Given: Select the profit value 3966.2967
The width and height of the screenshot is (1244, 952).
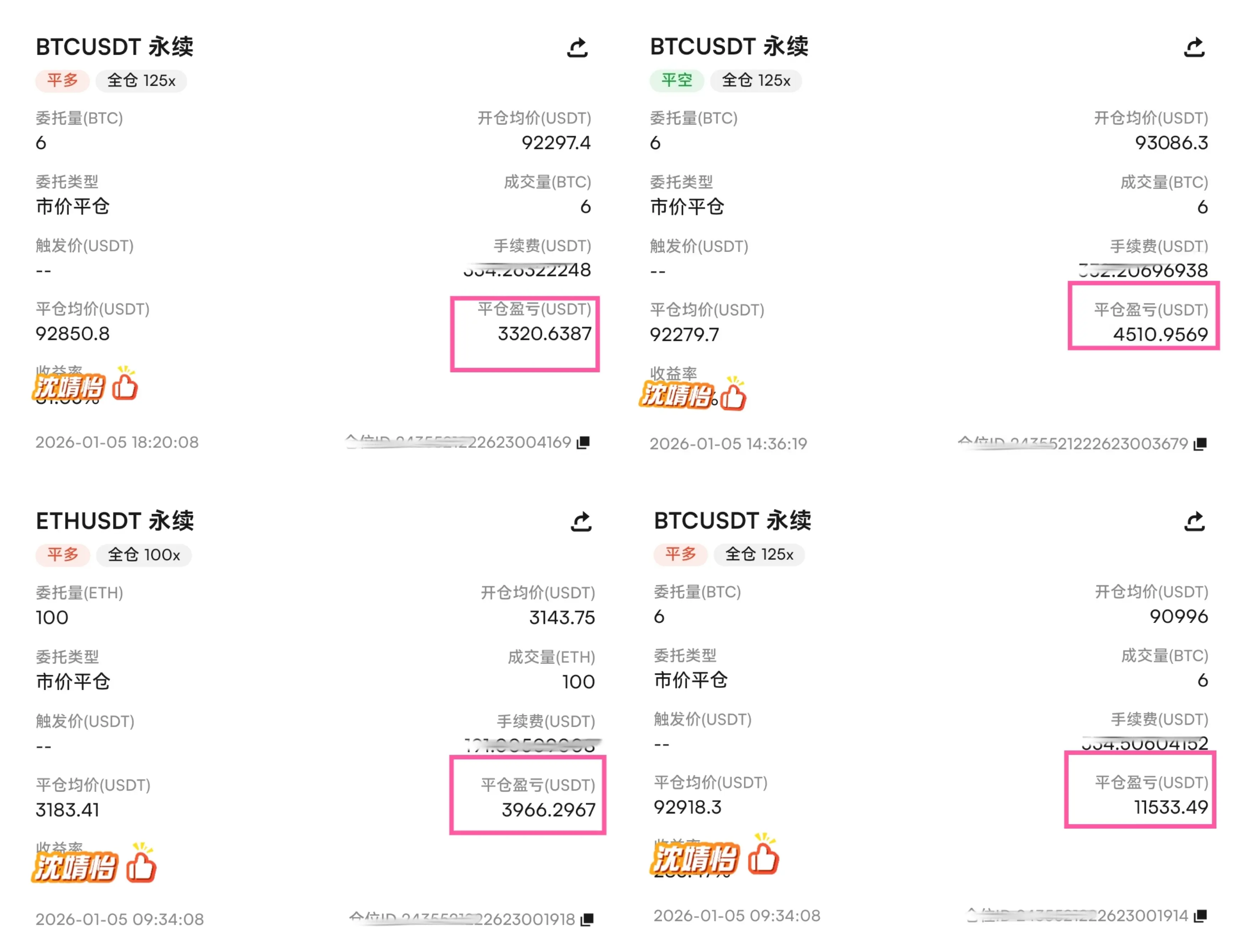Looking at the screenshot, I should tap(548, 810).
